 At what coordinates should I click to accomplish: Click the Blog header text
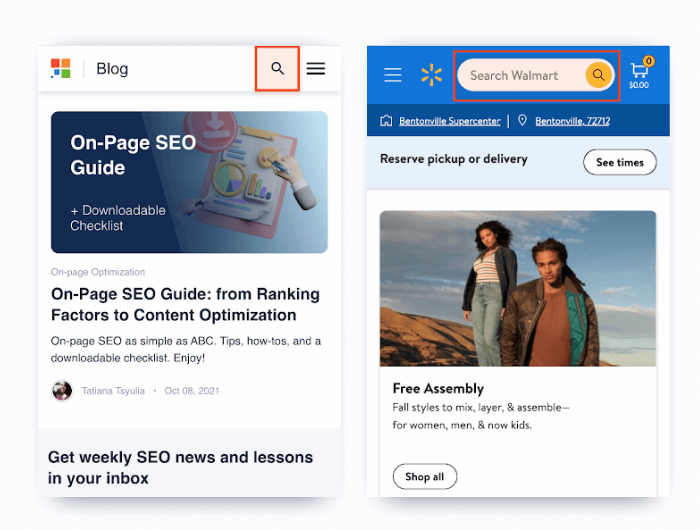click(112, 69)
